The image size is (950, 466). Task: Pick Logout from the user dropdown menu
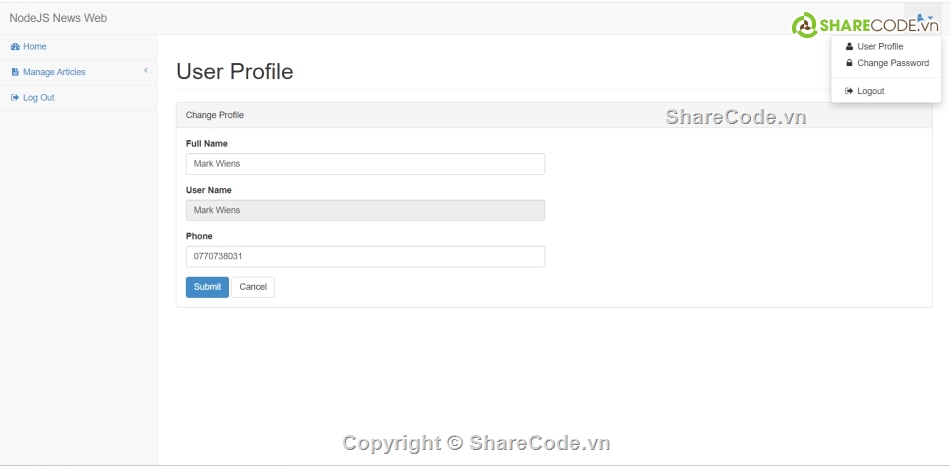(x=870, y=91)
